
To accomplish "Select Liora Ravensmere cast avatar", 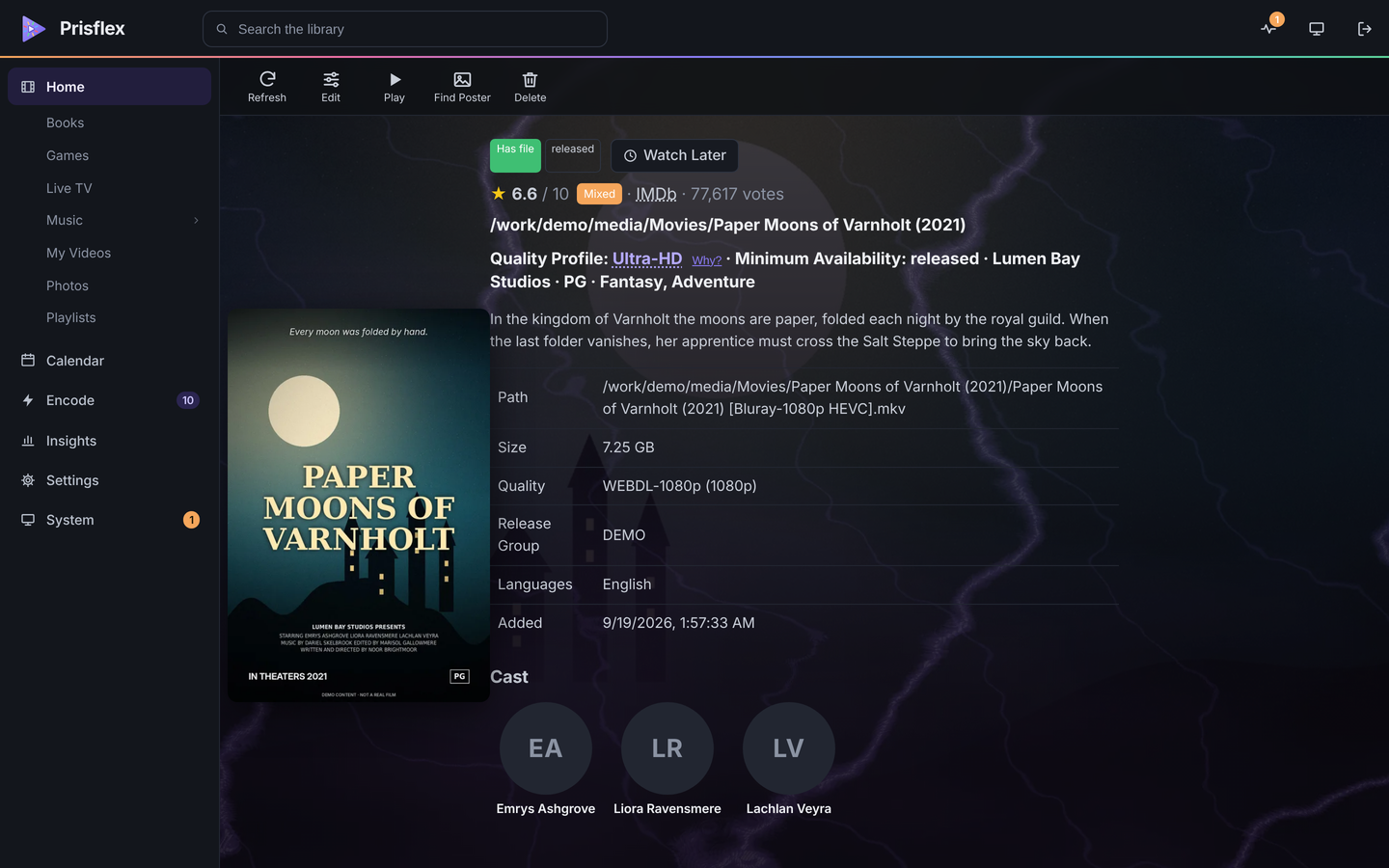I will tap(667, 748).
